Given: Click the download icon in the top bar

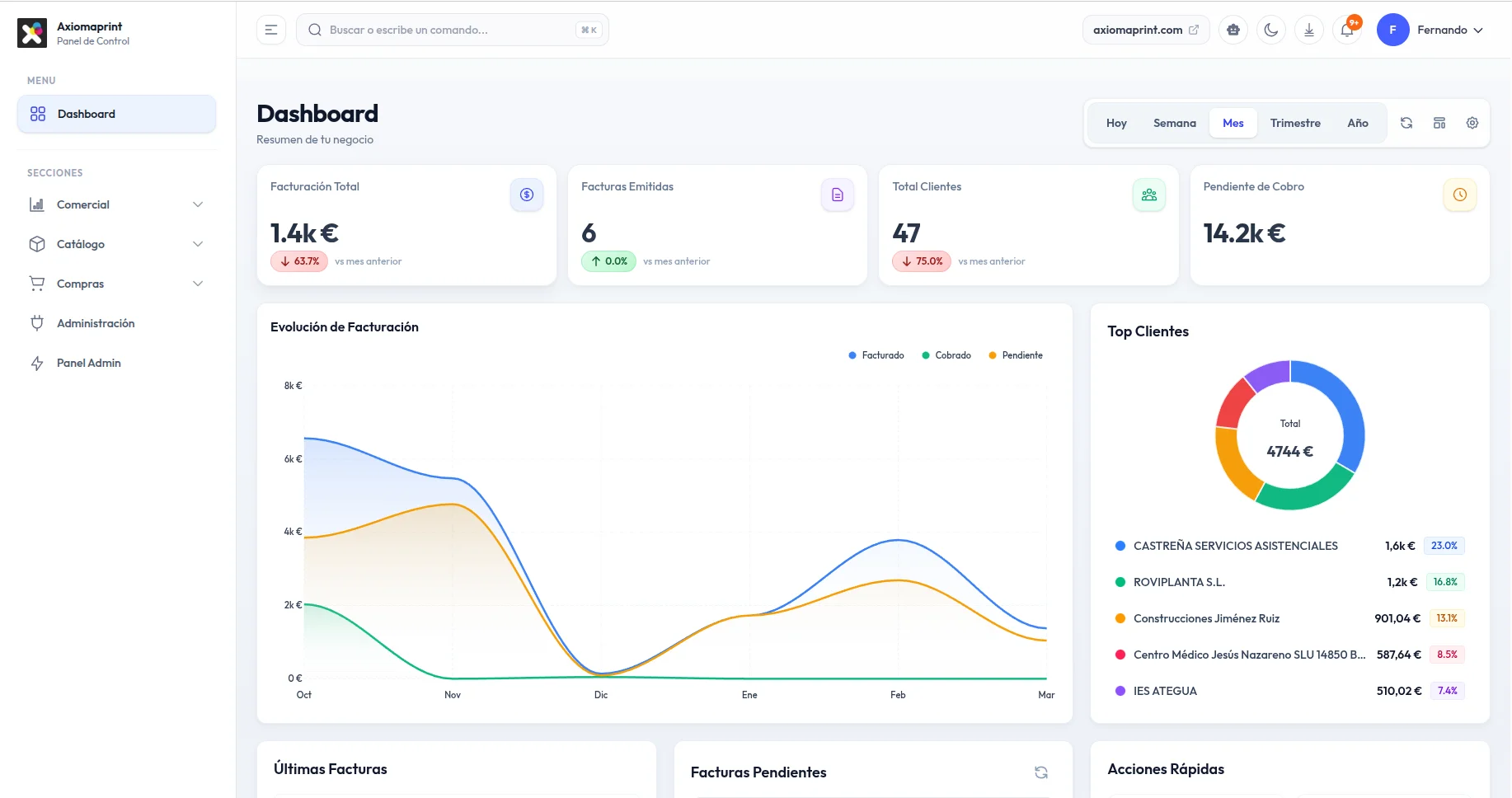Looking at the screenshot, I should pyautogui.click(x=1308, y=29).
